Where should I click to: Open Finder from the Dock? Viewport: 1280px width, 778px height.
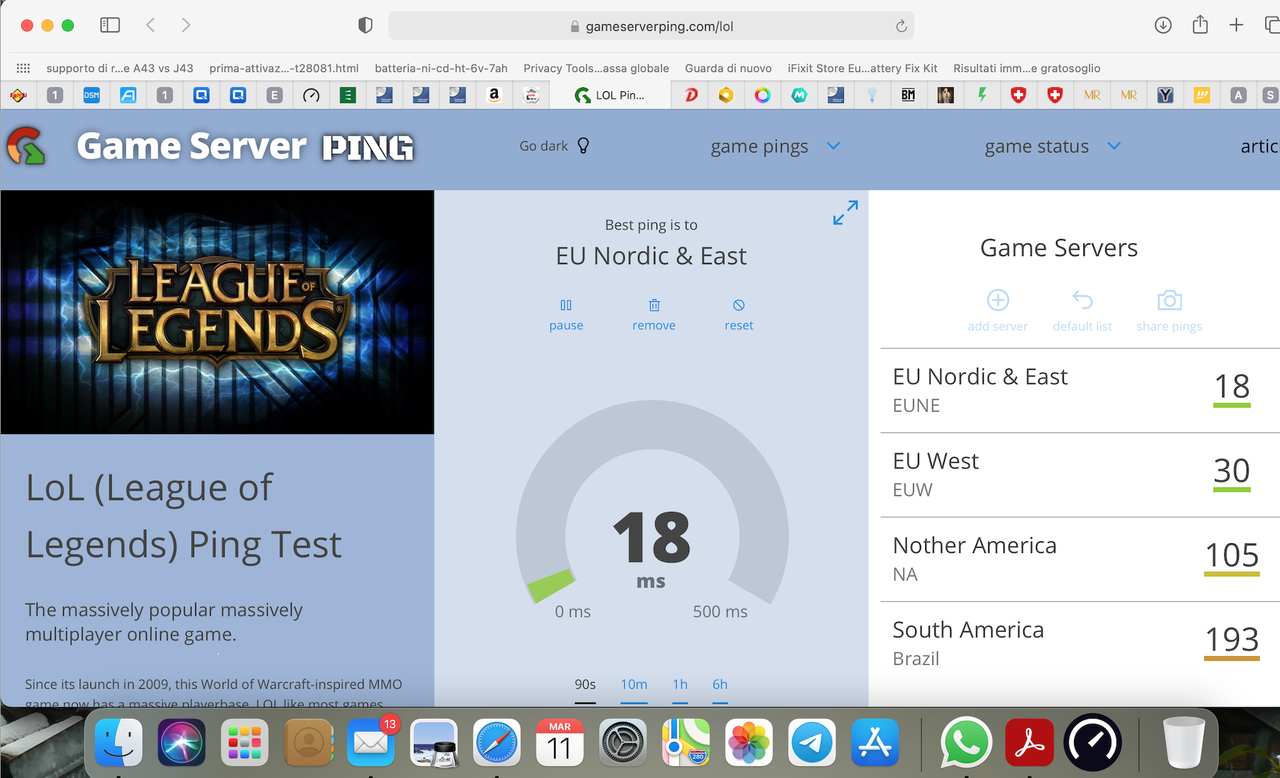pos(119,744)
